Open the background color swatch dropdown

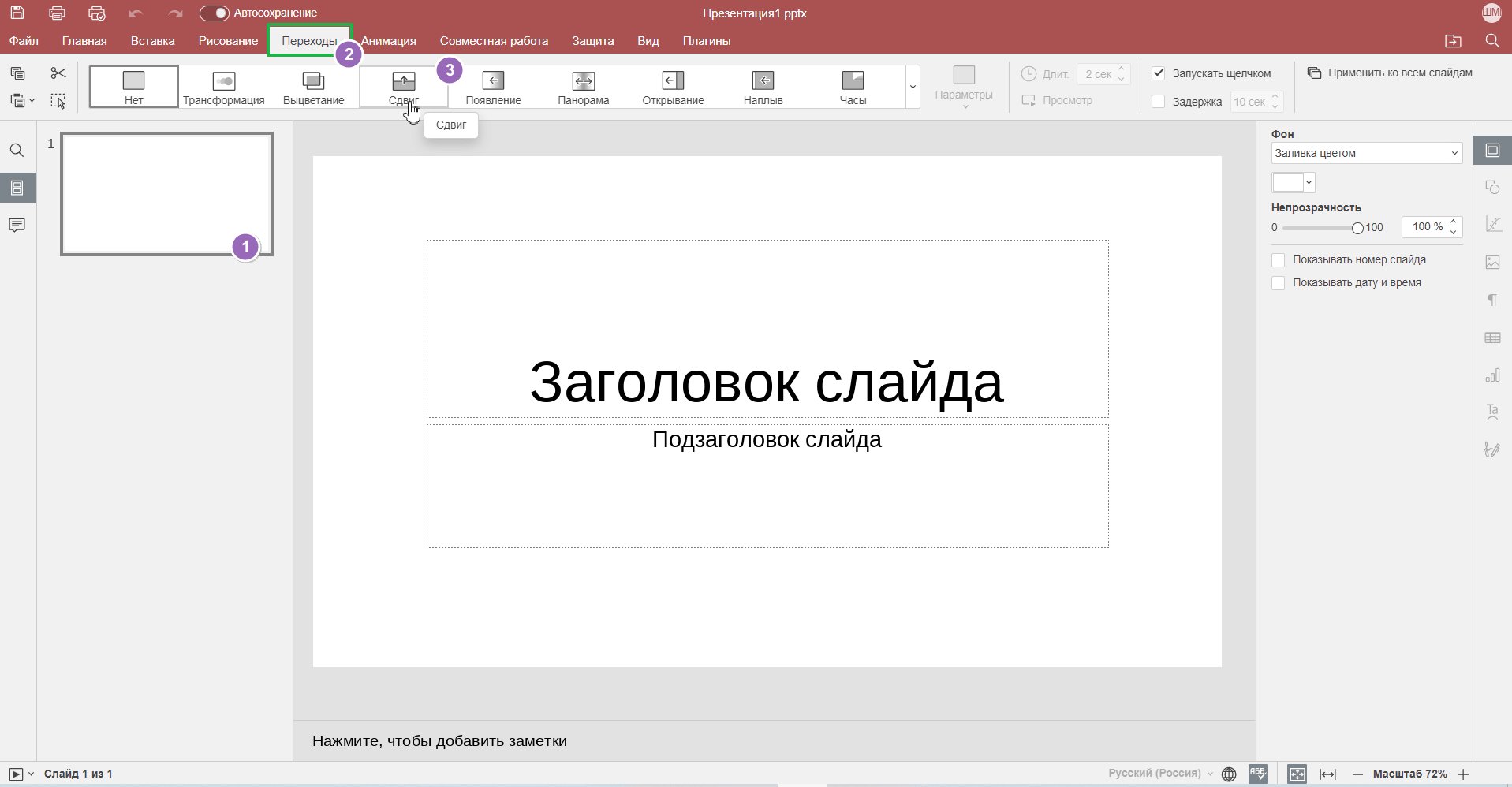tap(1293, 183)
